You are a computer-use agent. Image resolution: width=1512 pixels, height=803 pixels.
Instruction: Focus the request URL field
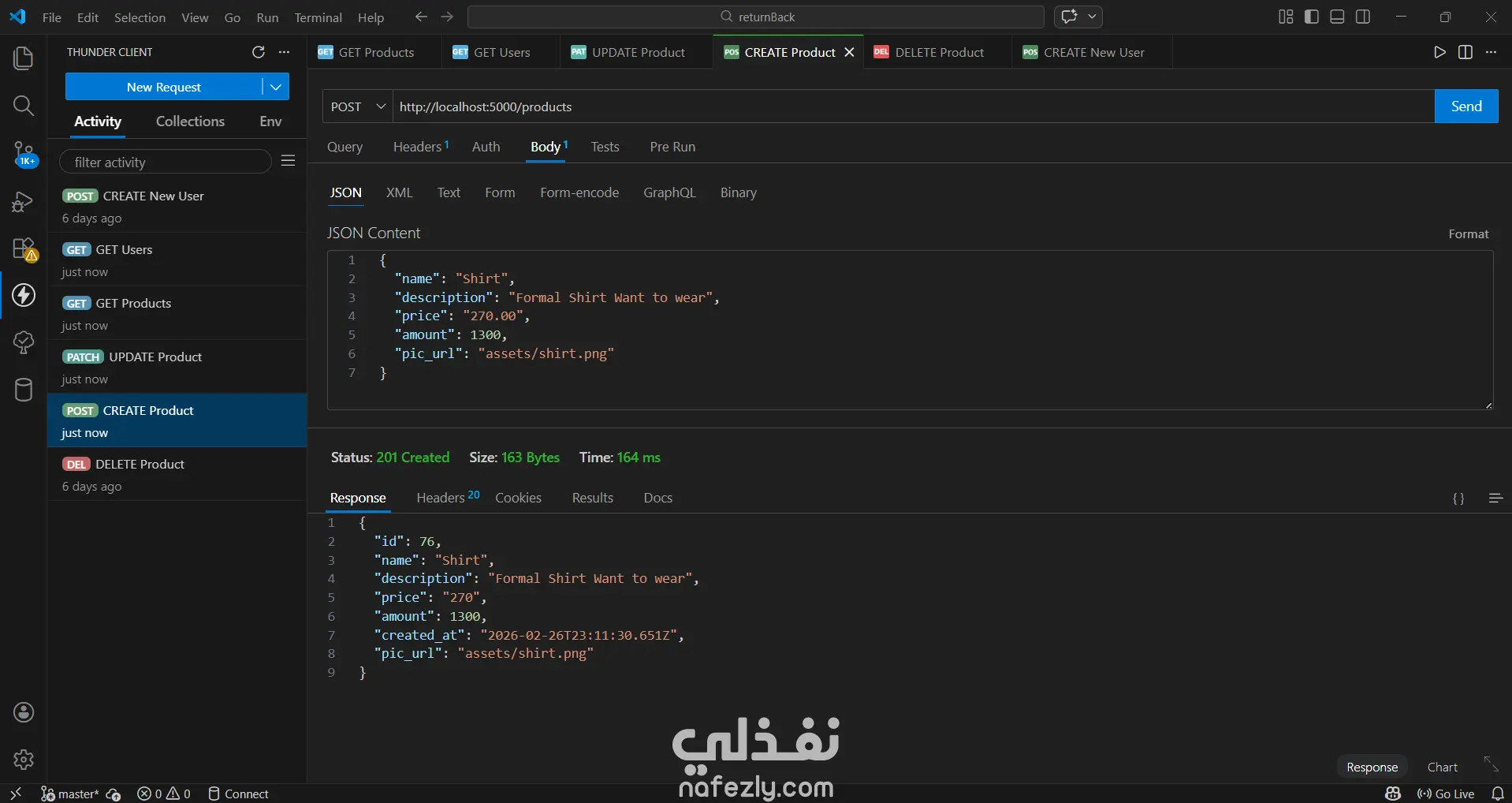click(x=913, y=106)
